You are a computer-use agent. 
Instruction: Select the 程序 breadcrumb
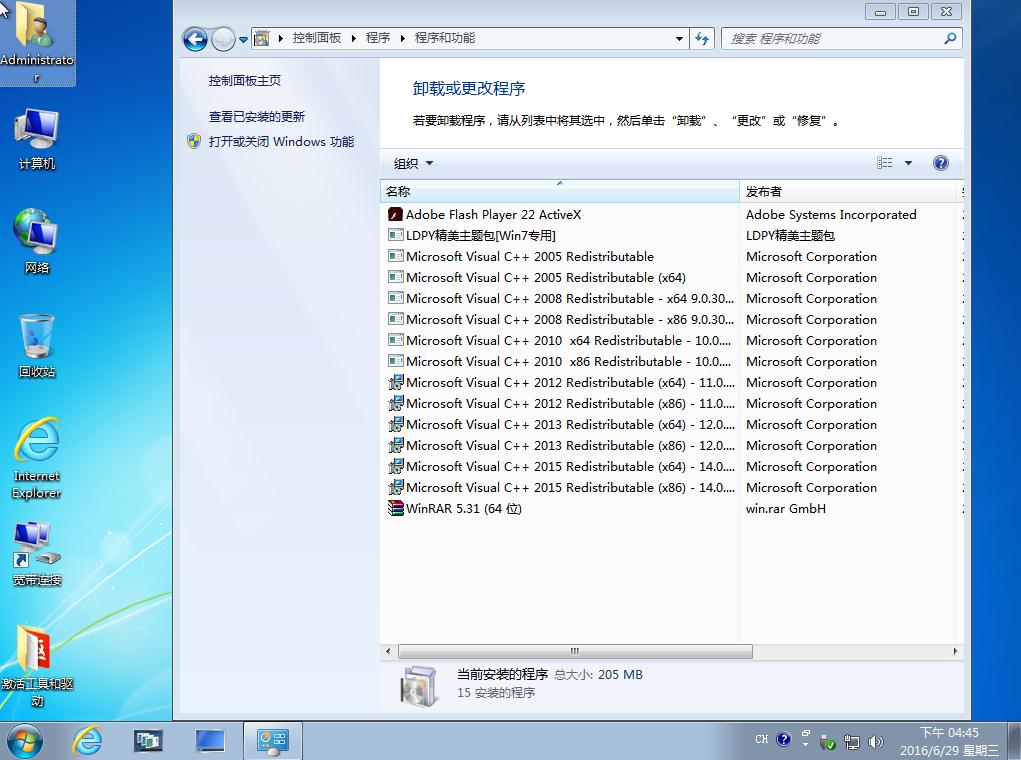point(378,38)
